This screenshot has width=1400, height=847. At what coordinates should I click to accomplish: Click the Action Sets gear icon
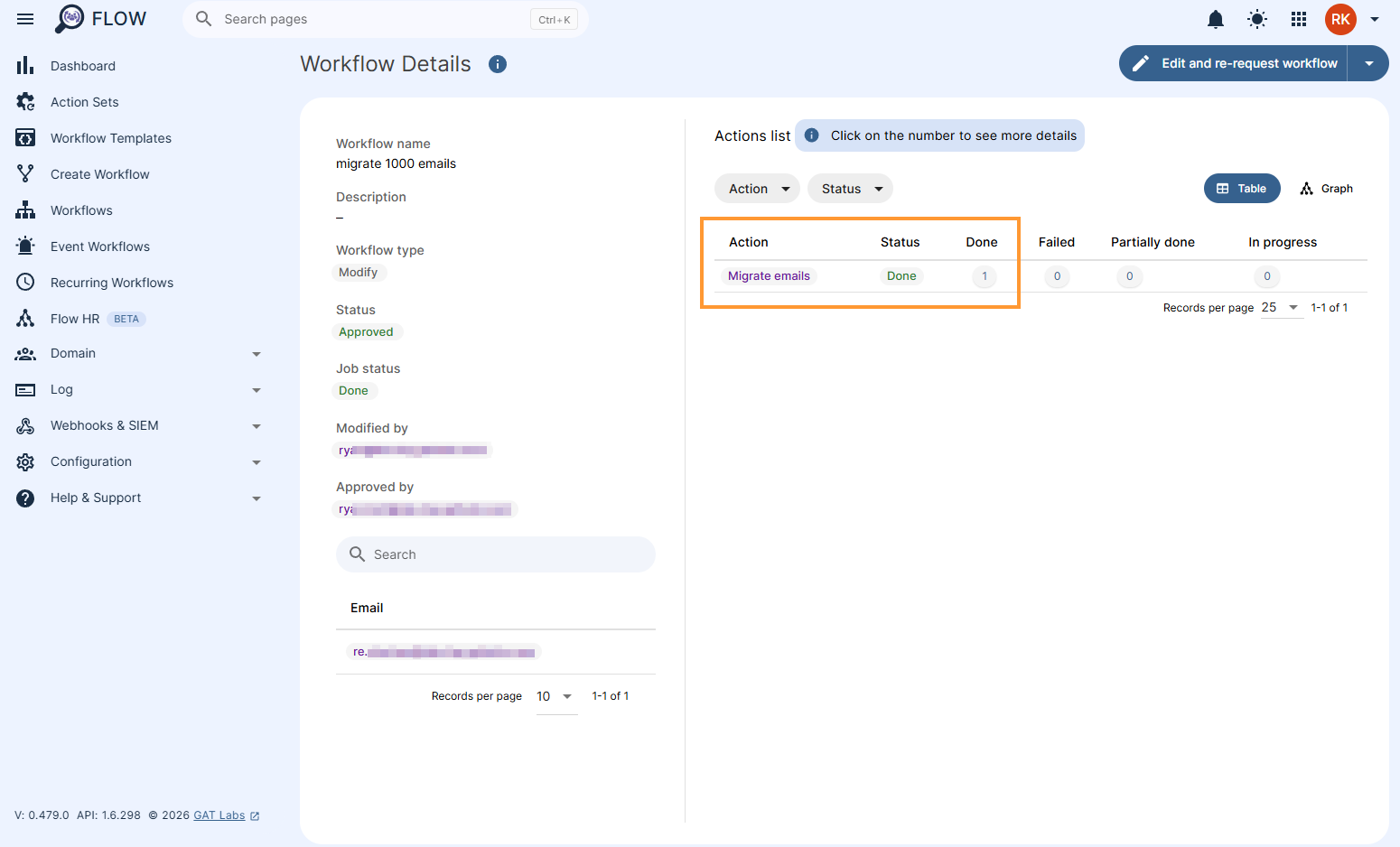(x=25, y=102)
